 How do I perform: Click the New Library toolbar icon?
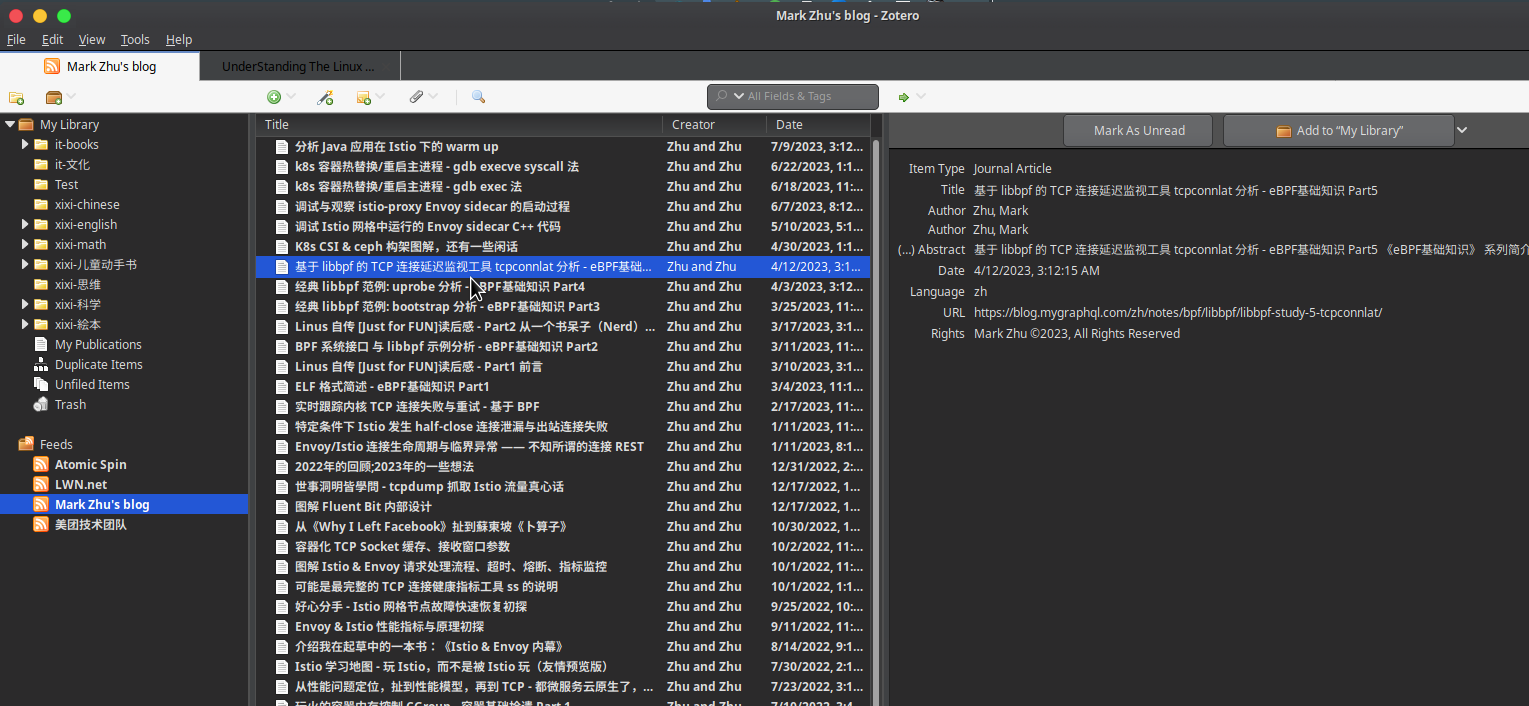coord(54,97)
